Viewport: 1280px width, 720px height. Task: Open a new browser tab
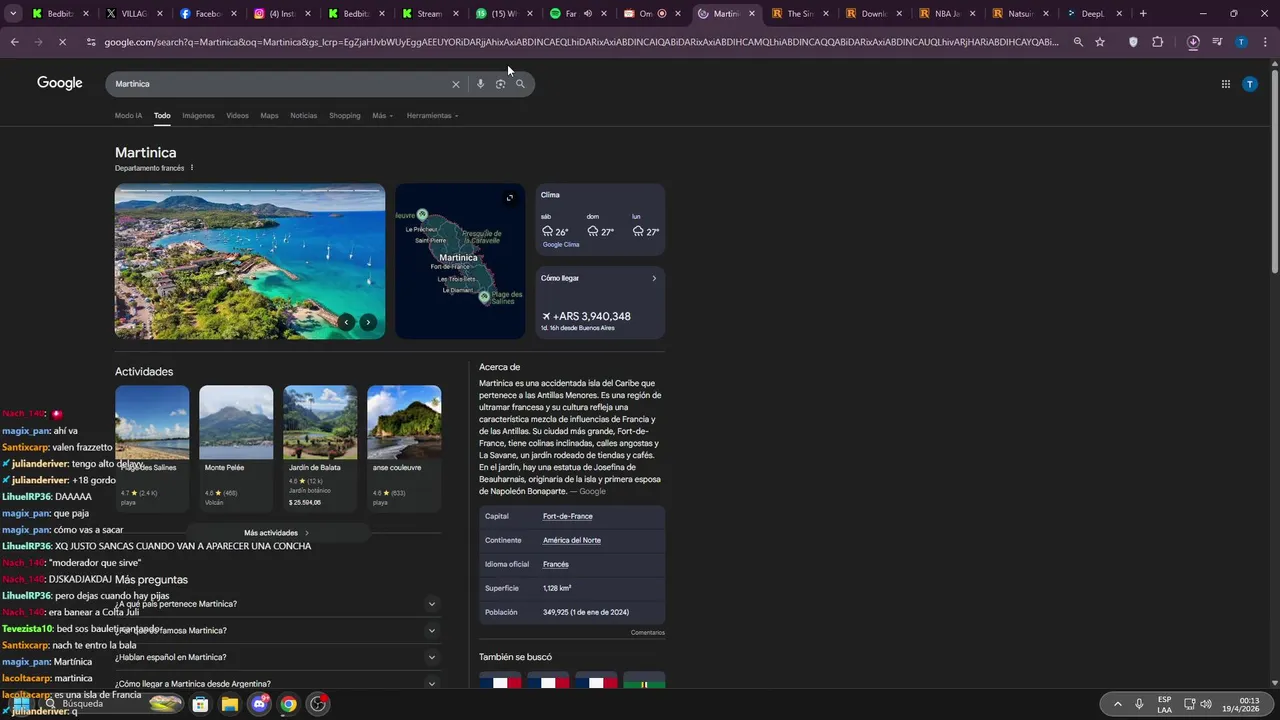pos(1143,14)
